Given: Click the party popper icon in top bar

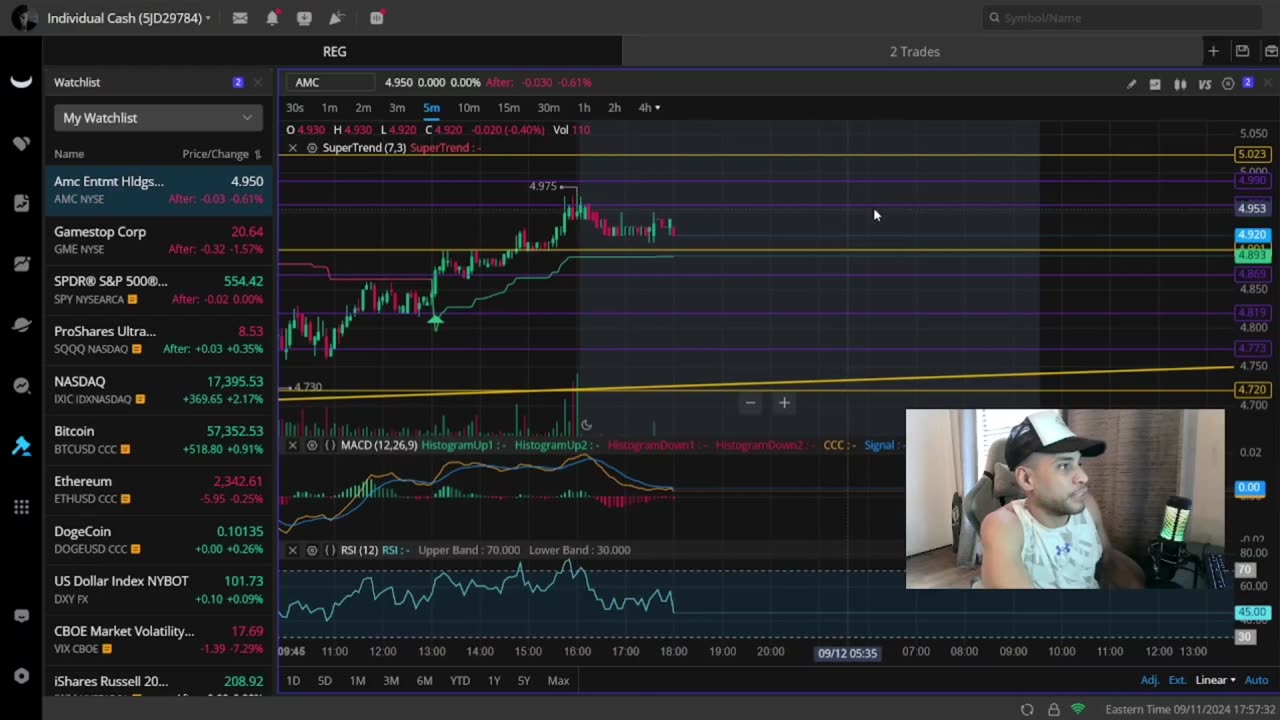Looking at the screenshot, I should coord(337,18).
